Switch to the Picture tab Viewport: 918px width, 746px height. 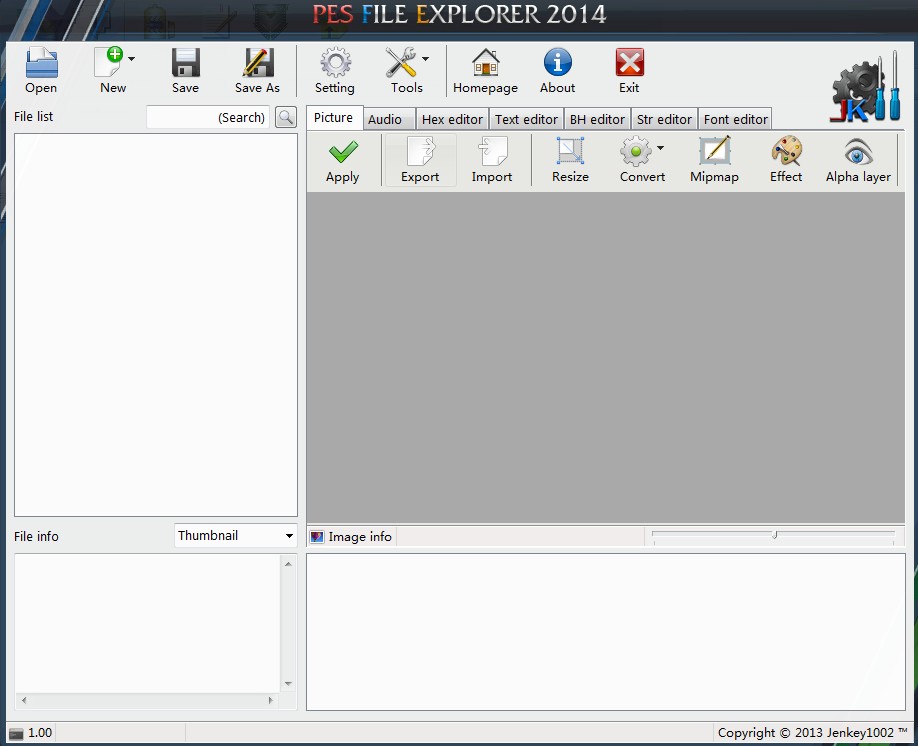[x=334, y=118]
